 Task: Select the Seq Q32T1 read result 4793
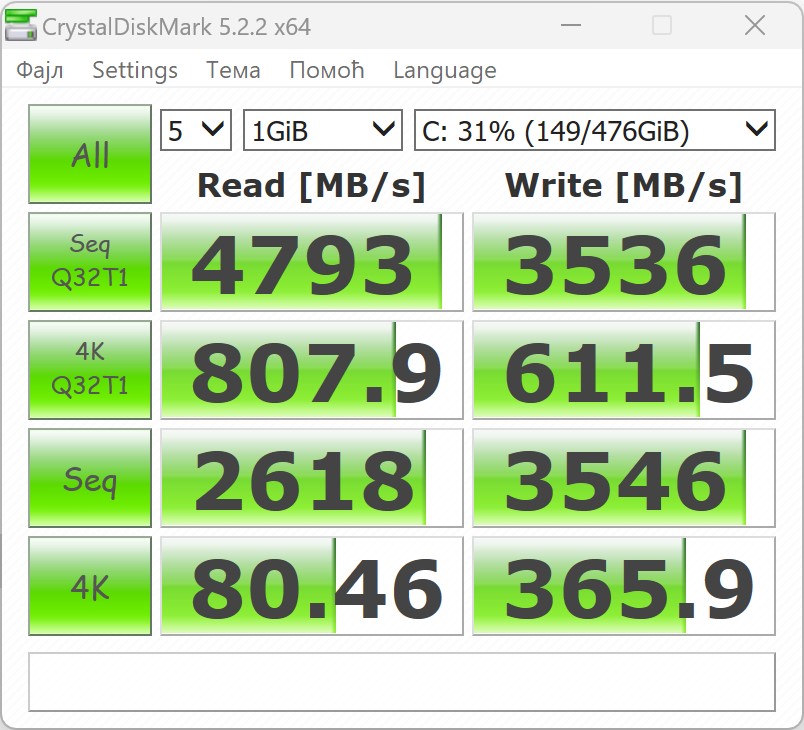click(312, 262)
